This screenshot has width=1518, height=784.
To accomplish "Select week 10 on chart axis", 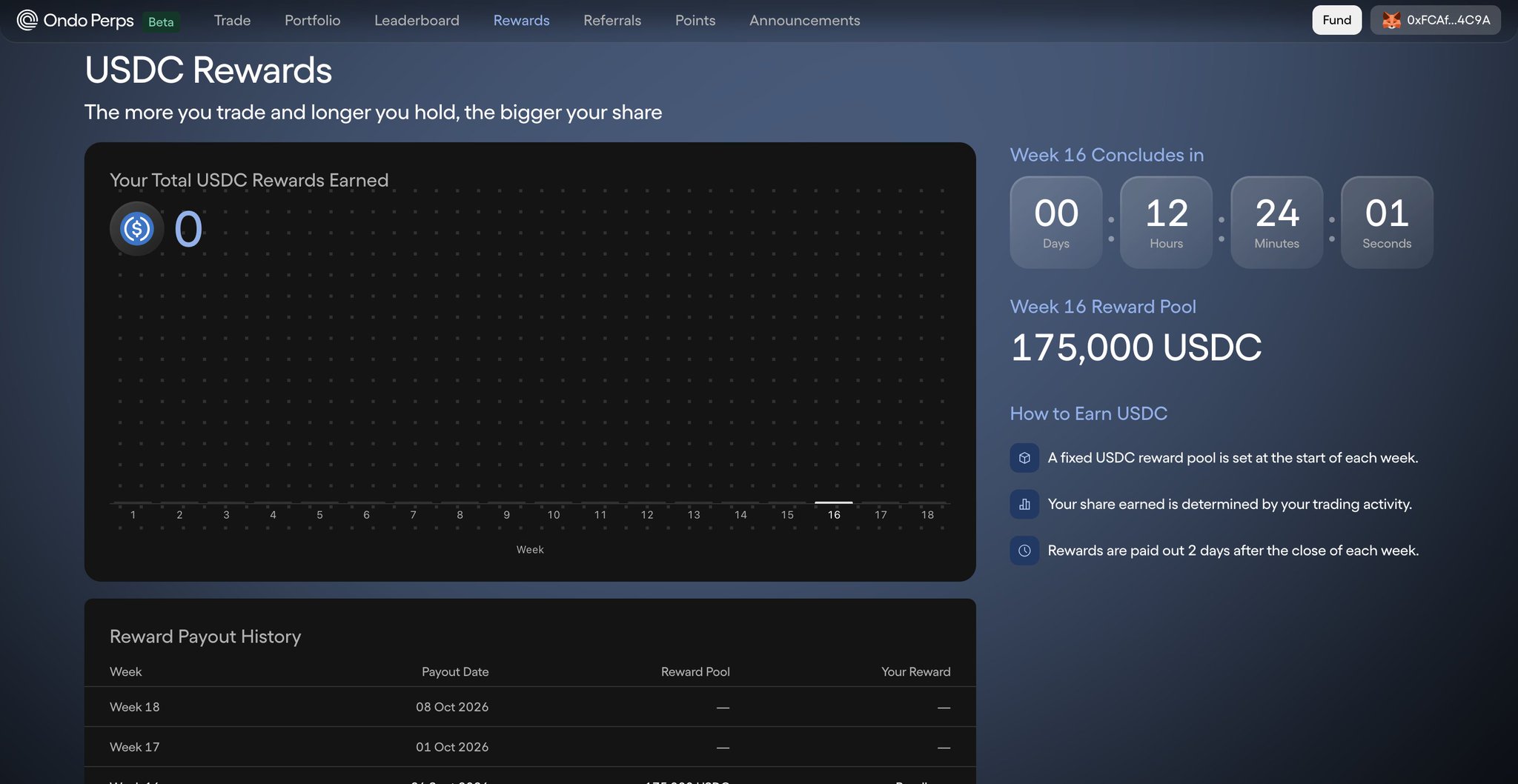I will coord(554,514).
